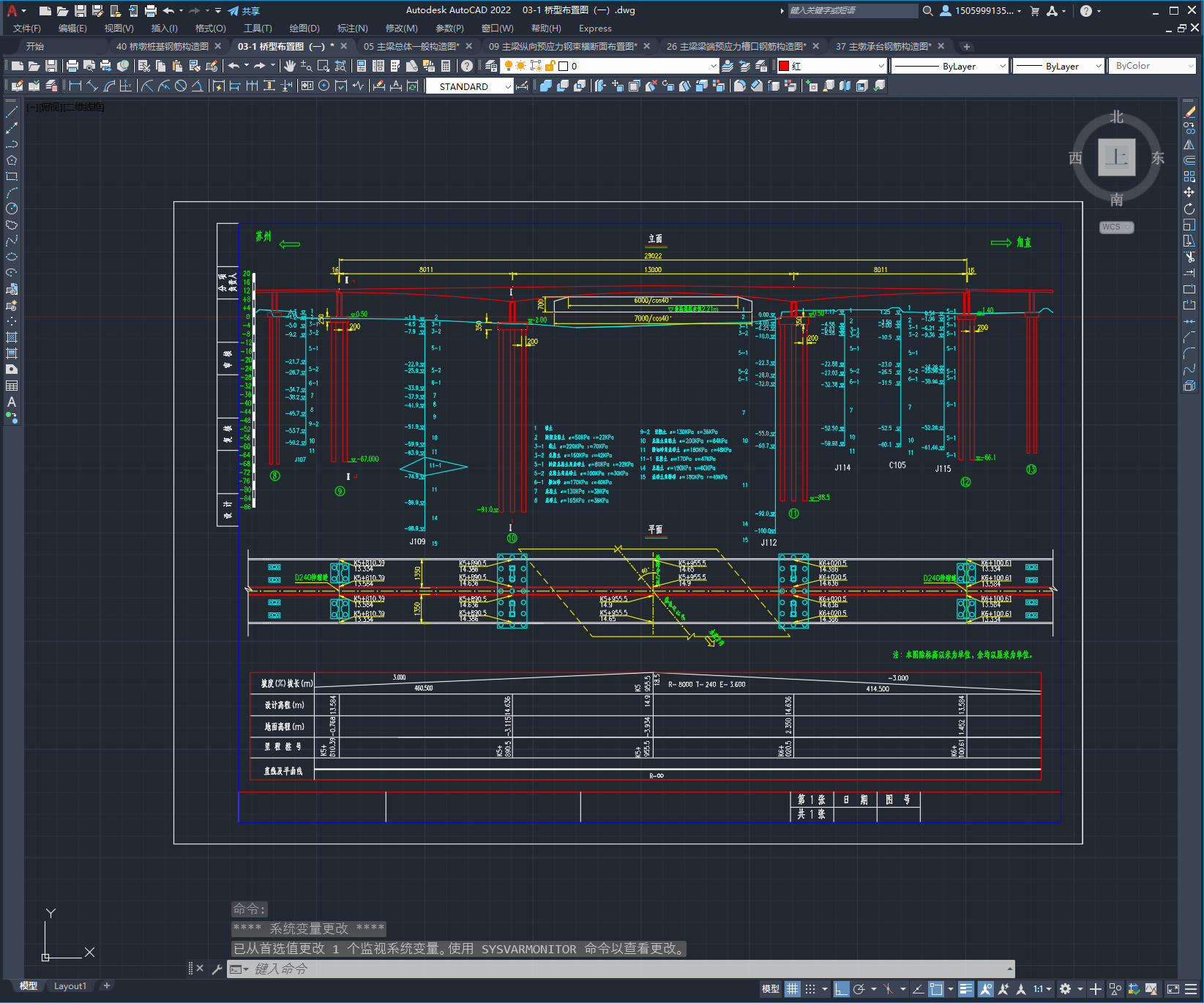
Task: Click the Mirror tool in modify toolbar
Action: pos(1189,144)
